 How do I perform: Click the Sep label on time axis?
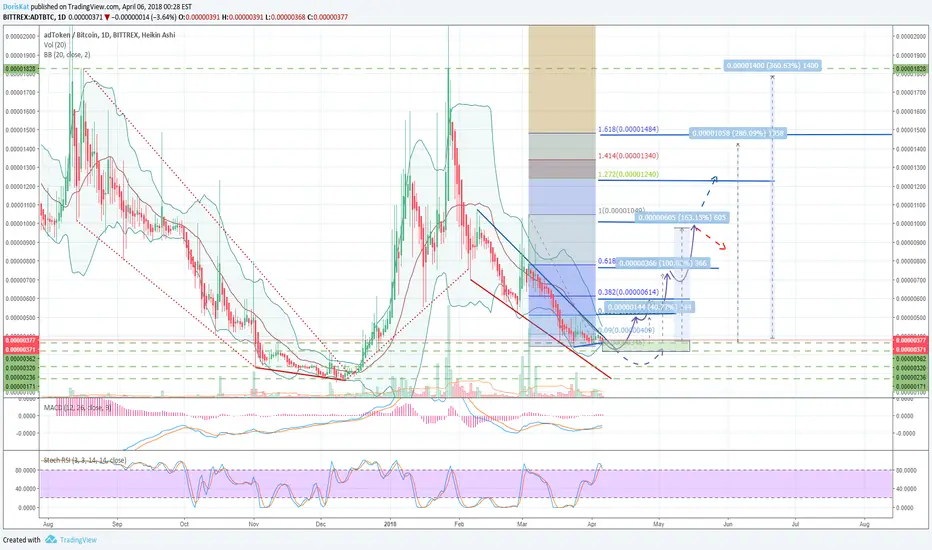[117, 524]
